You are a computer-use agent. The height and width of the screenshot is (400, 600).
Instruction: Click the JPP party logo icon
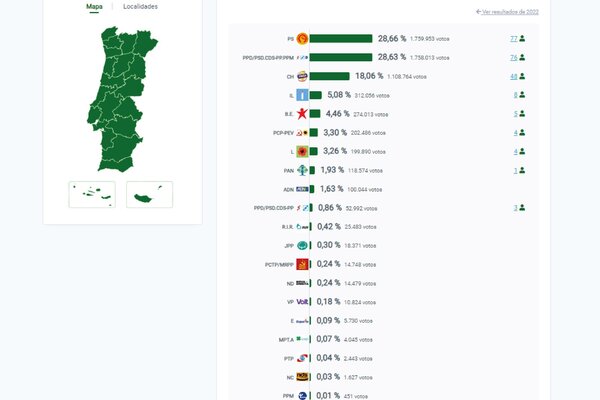point(302,245)
